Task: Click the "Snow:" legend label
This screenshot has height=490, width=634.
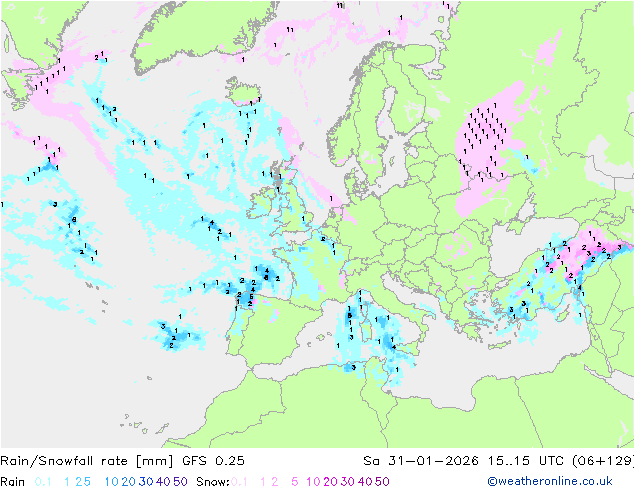Action: pyautogui.click(x=213, y=482)
